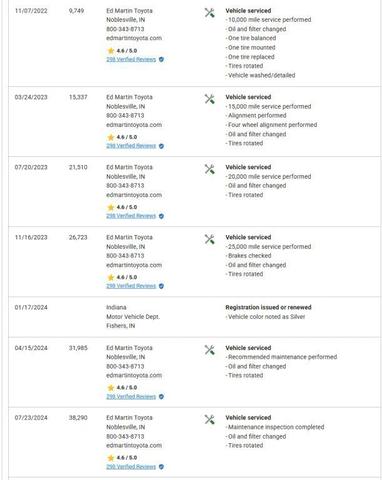Click Ed Martin Toyota name in 31,985 entry
This screenshot has width=382, height=480.
(x=129, y=348)
